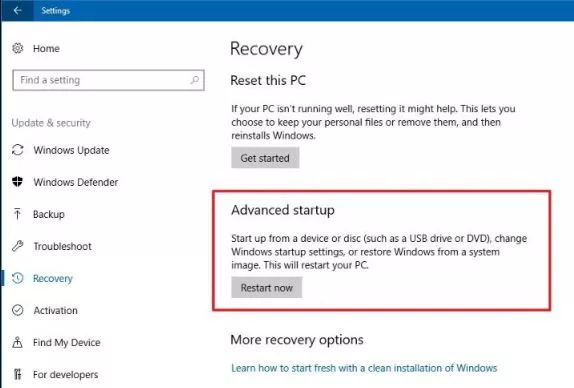Viewport: 574px width, 388px height.
Task: Click the Recovery page heading
Action: pyautogui.click(x=266, y=49)
